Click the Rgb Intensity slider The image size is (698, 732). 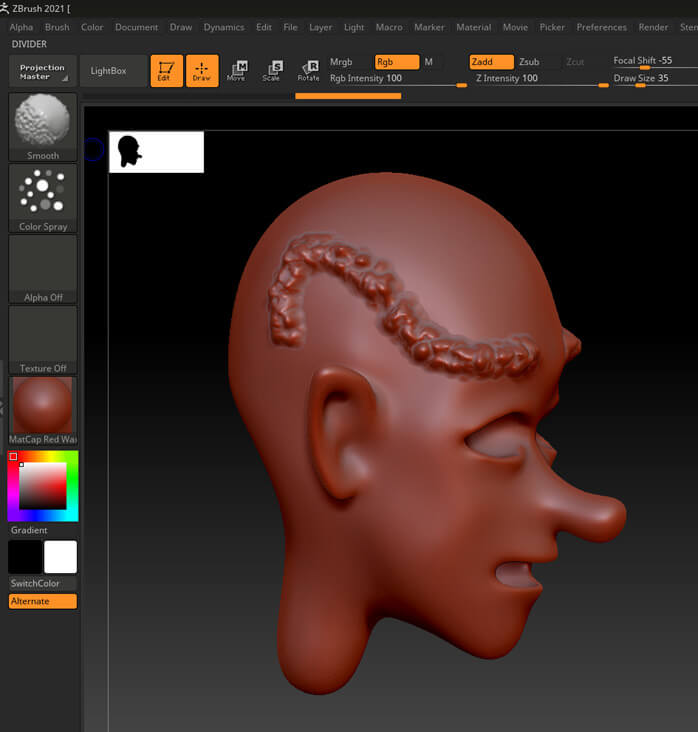point(397,80)
